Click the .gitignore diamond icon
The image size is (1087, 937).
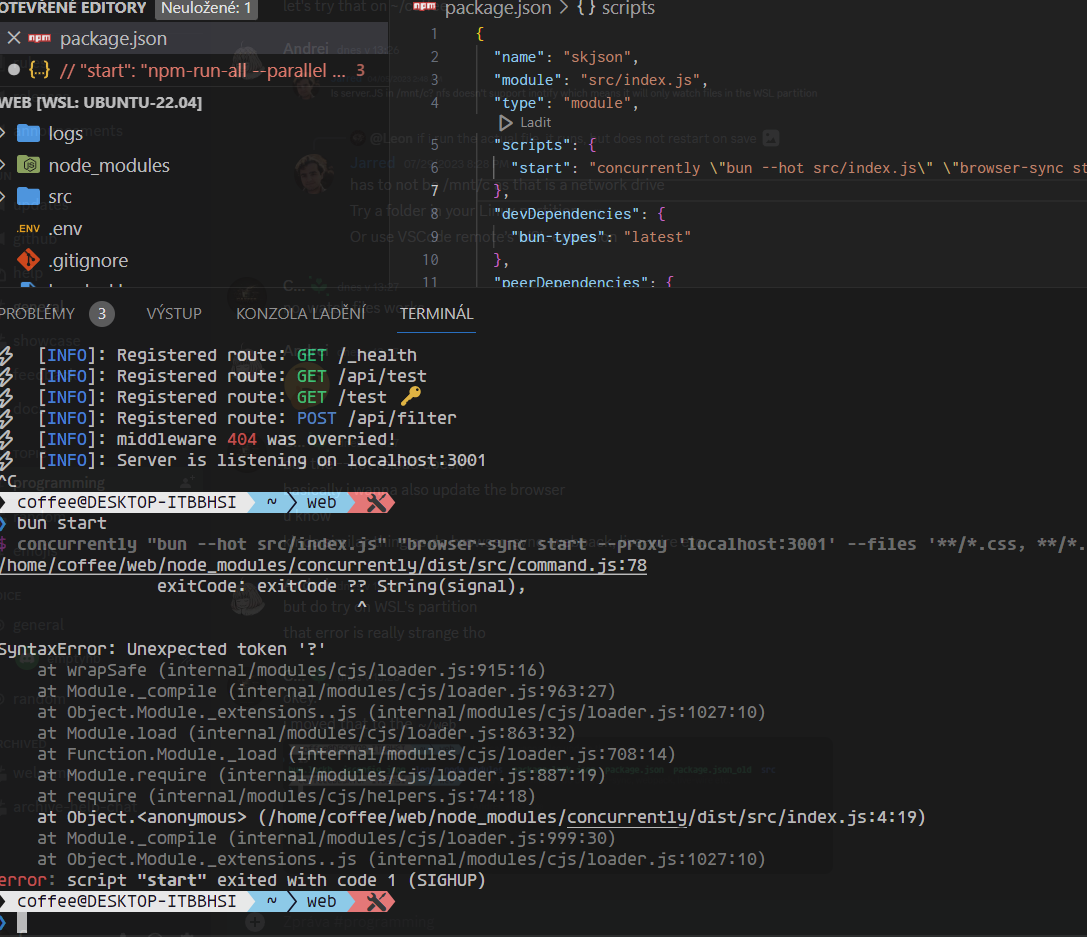click(x=28, y=260)
